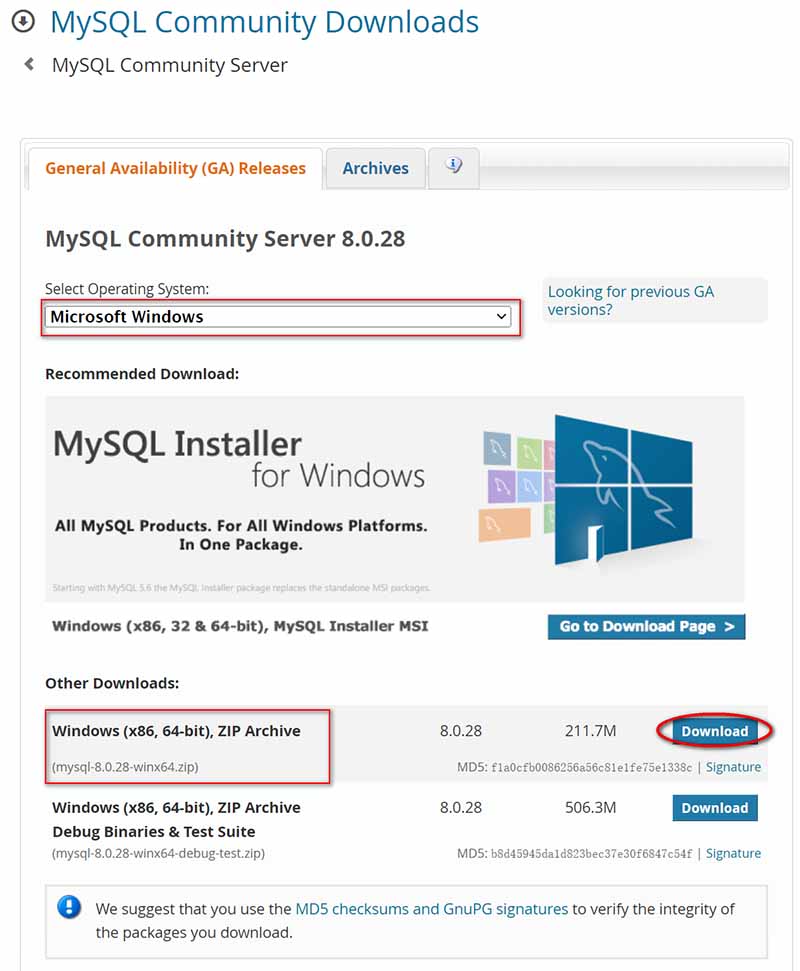Screen dimensions: 800x971
Task: Click the MySQL Community Downloads heading
Action: [x=264, y=21]
